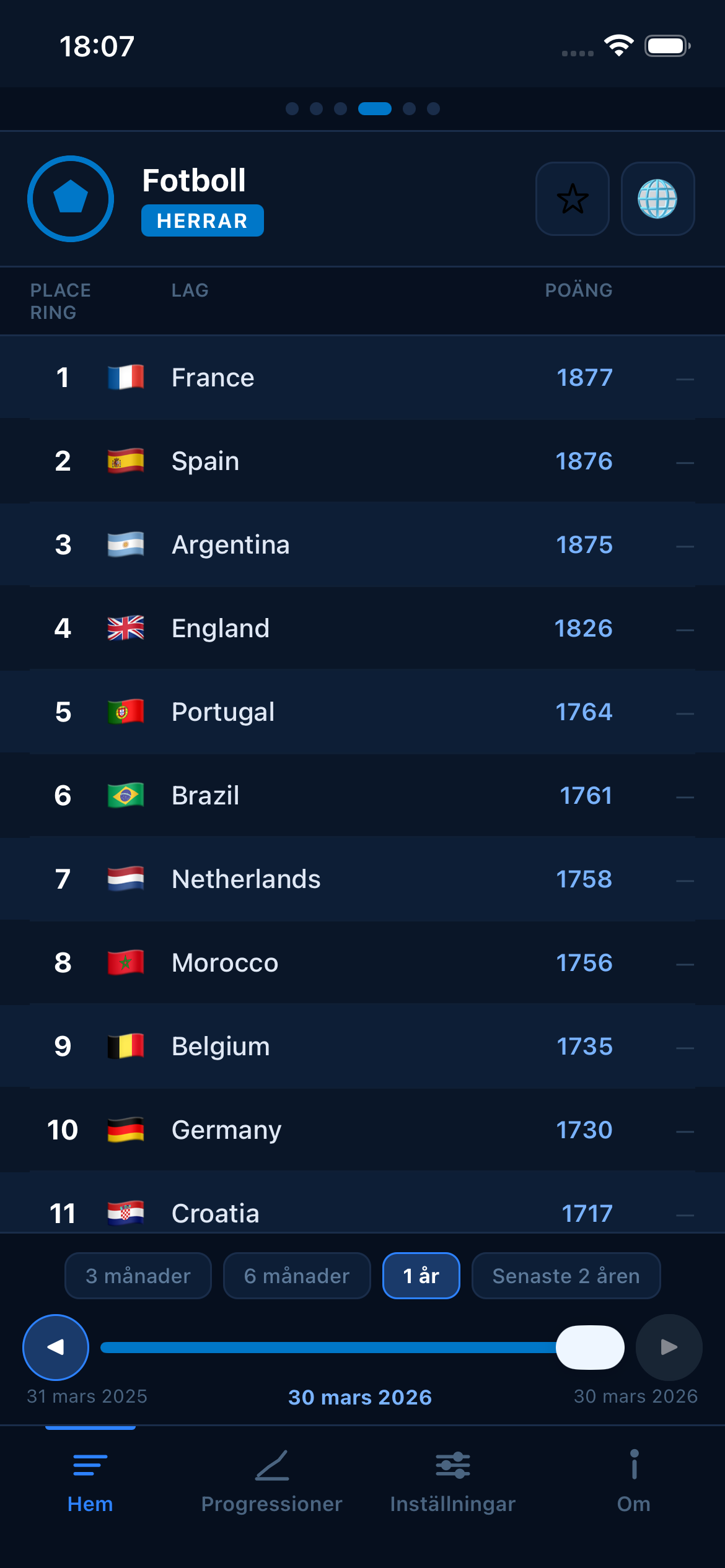Step the timeline backward with the left arrow
725x1568 pixels.
(x=55, y=1347)
